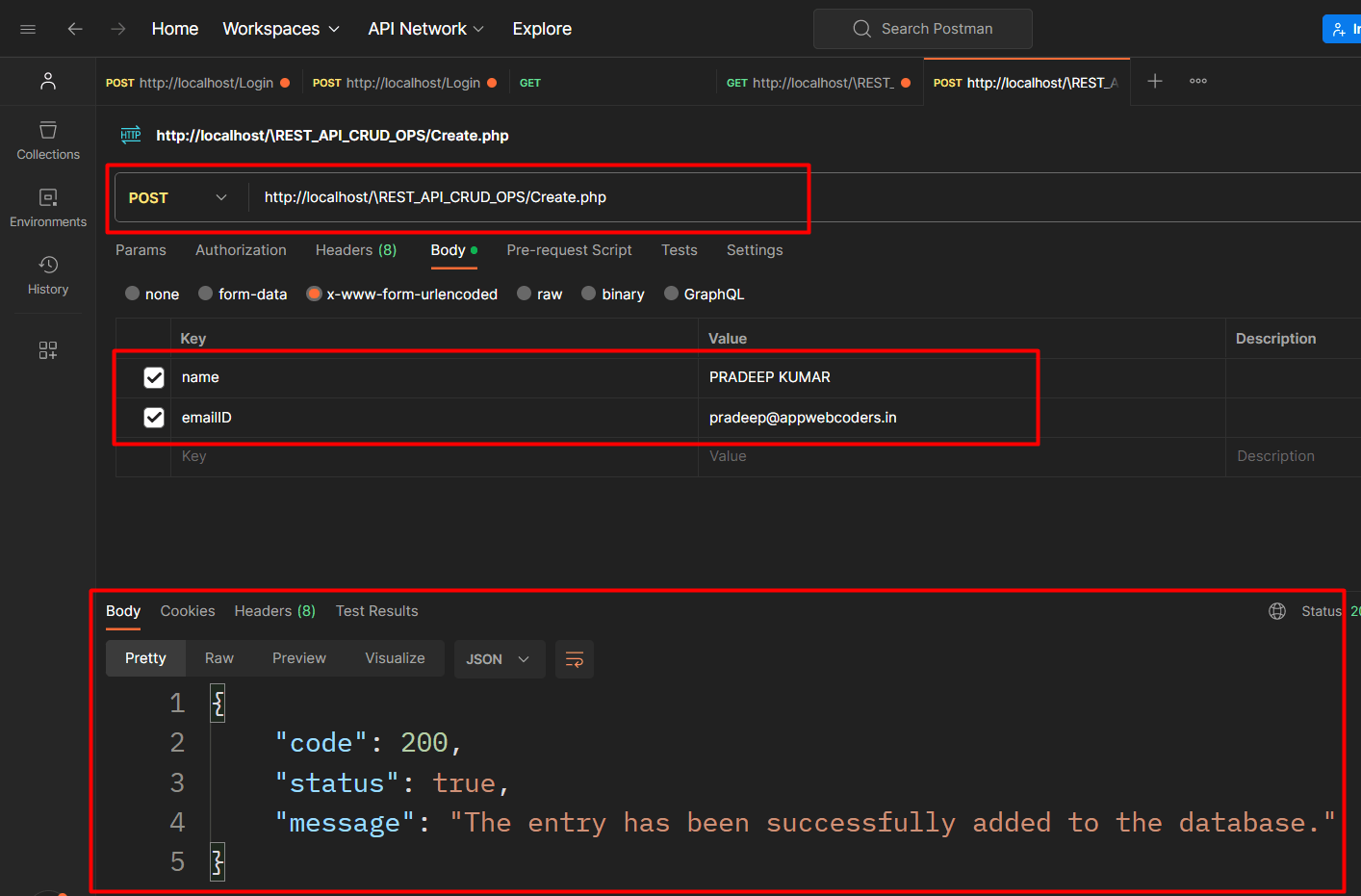Open the Tests tab
This screenshot has height=896, width=1361.
coord(680,250)
